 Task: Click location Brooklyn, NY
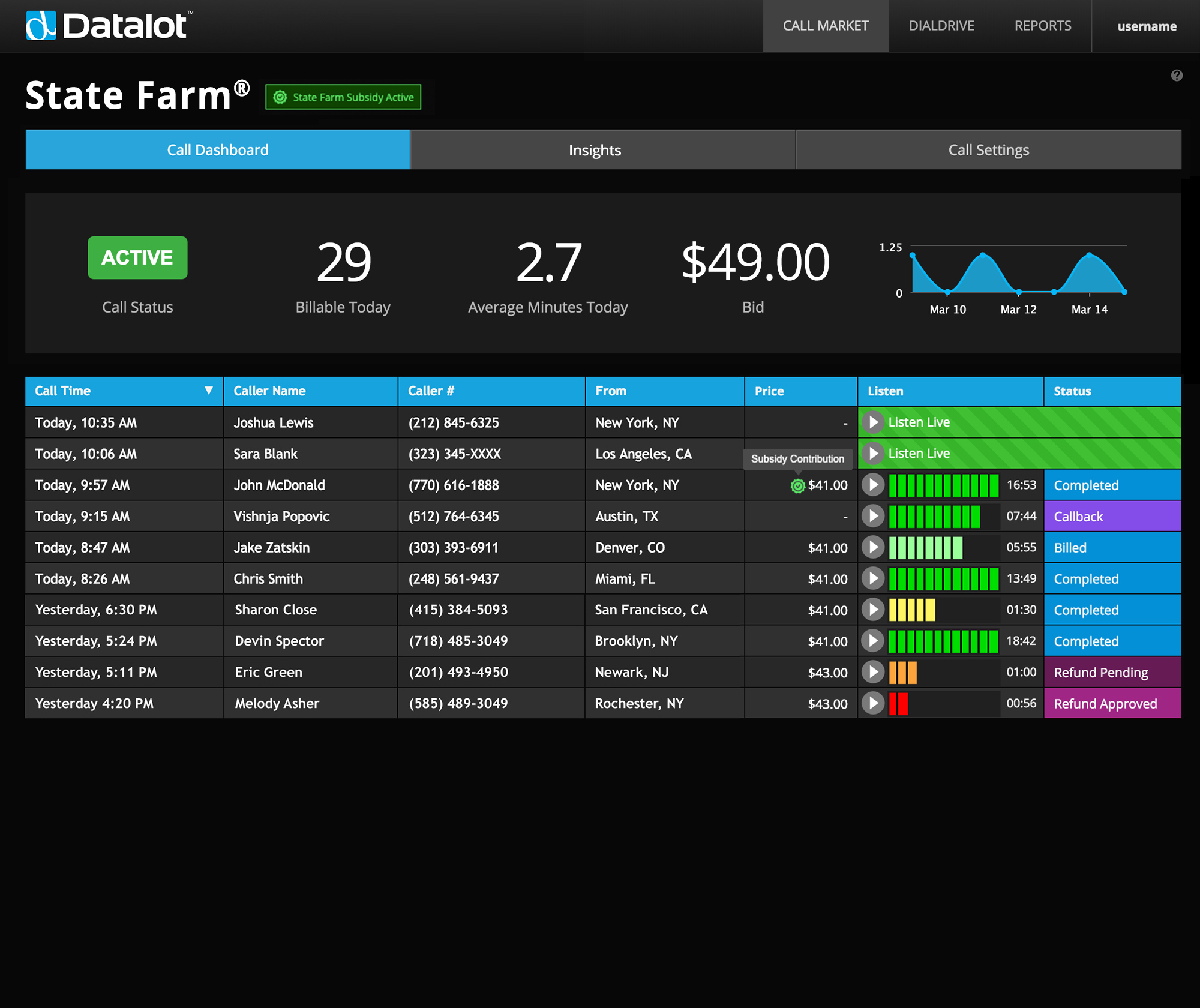(636, 641)
